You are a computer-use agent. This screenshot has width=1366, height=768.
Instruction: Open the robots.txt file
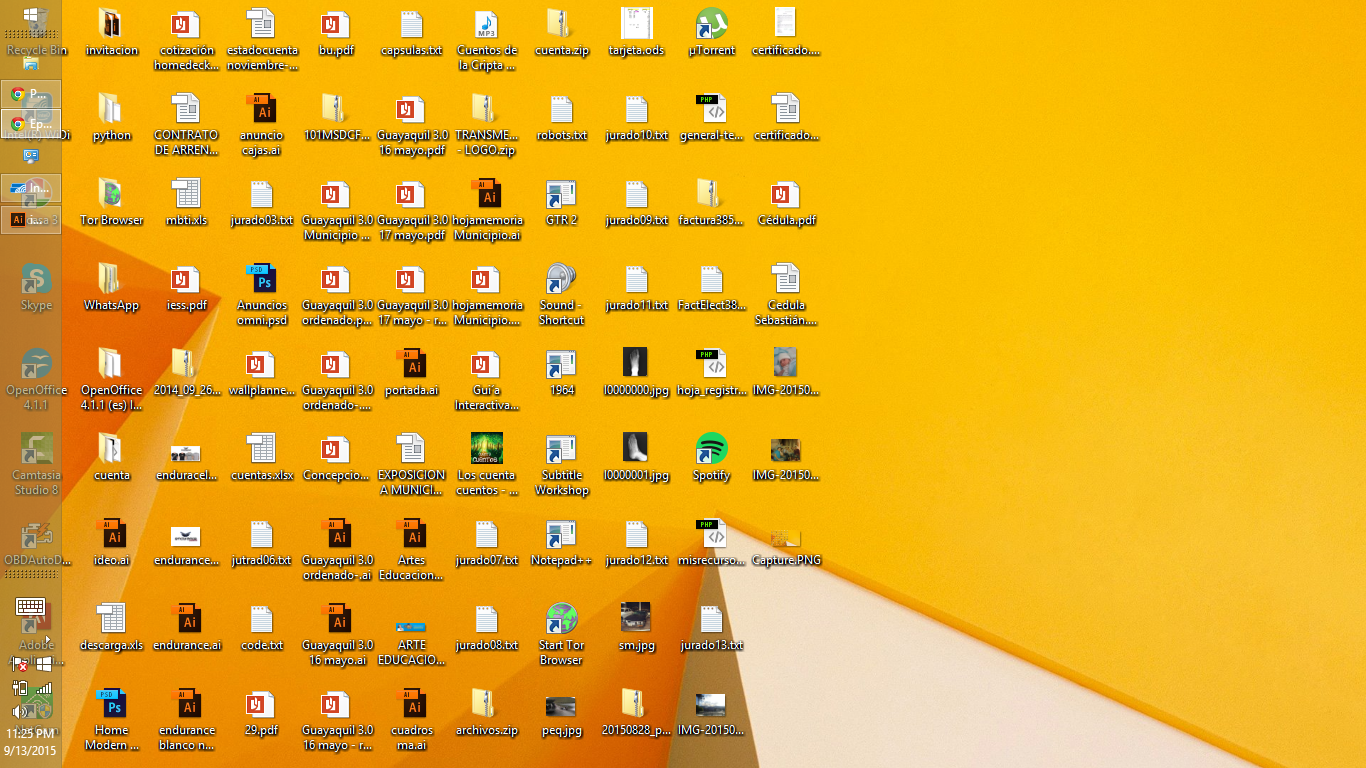coord(561,116)
